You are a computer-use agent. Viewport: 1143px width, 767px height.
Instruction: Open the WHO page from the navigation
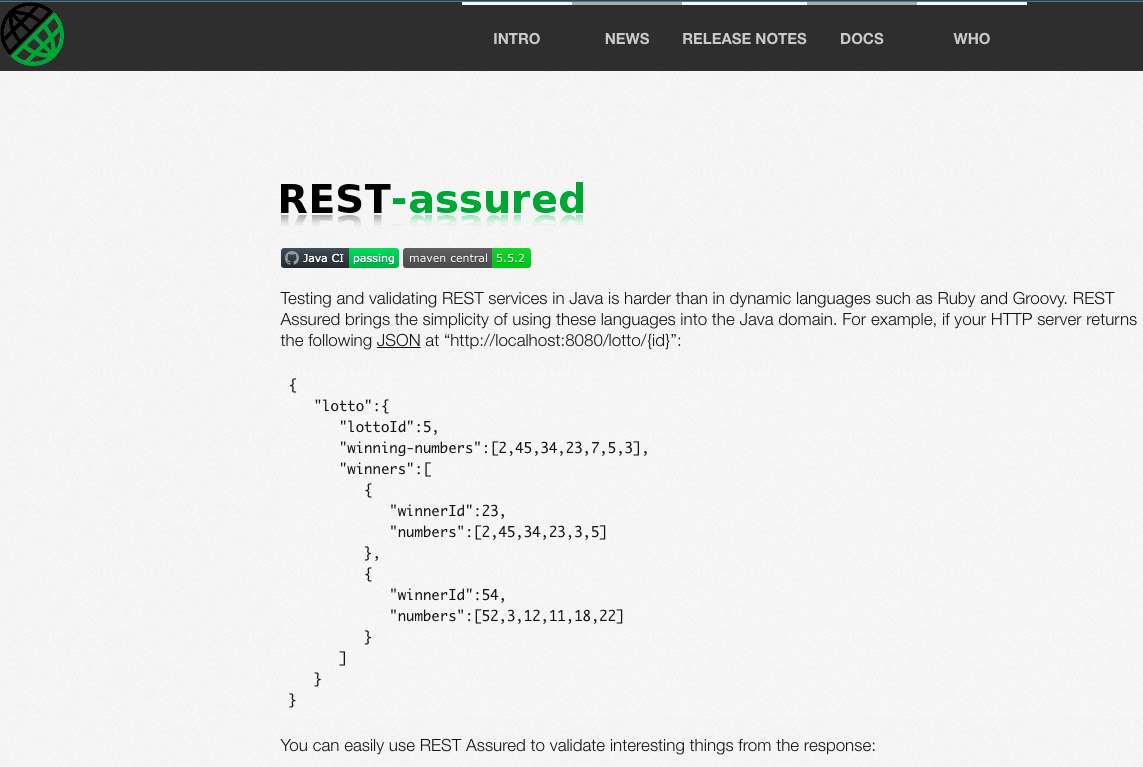point(971,39)
